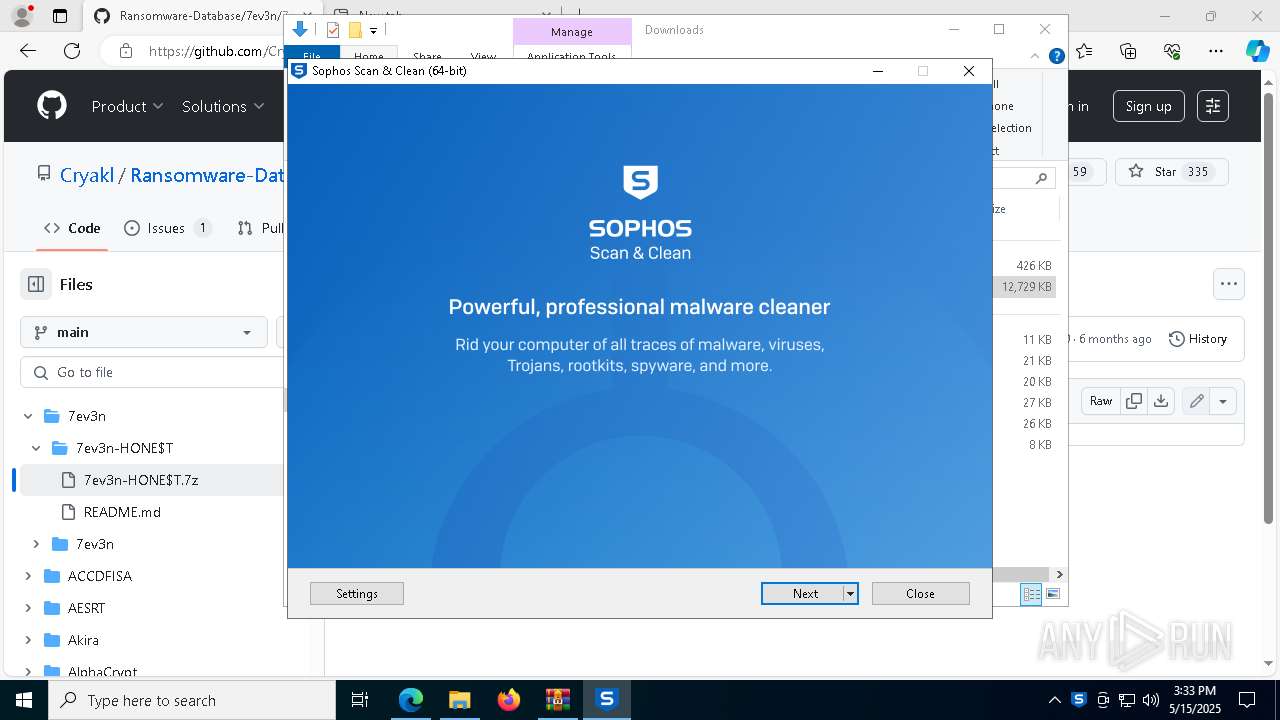Open Edge tab actions menu icon
The width and height of the screenshot is (1280, 720).
point(60,16)
